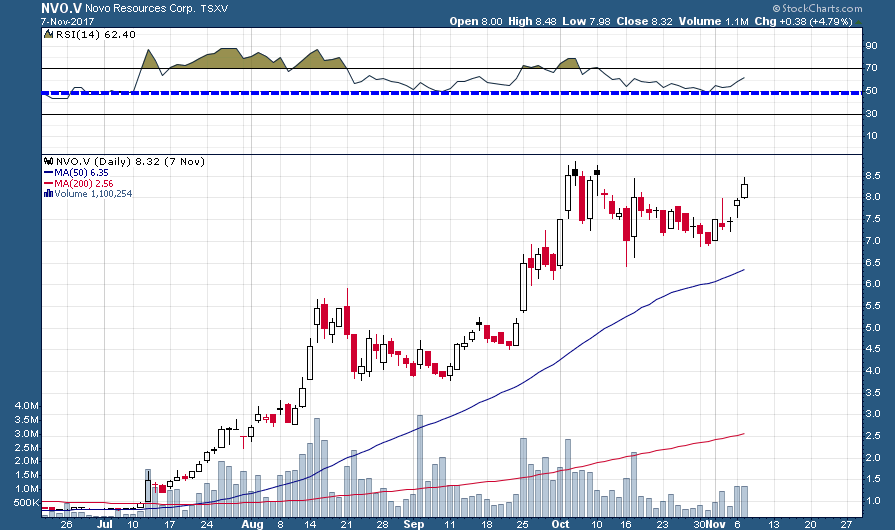Click the Volume 1,100,254 legend text
Image resolution: width=895 pixels, height=530 pixels.
click(x=93, y=193)
